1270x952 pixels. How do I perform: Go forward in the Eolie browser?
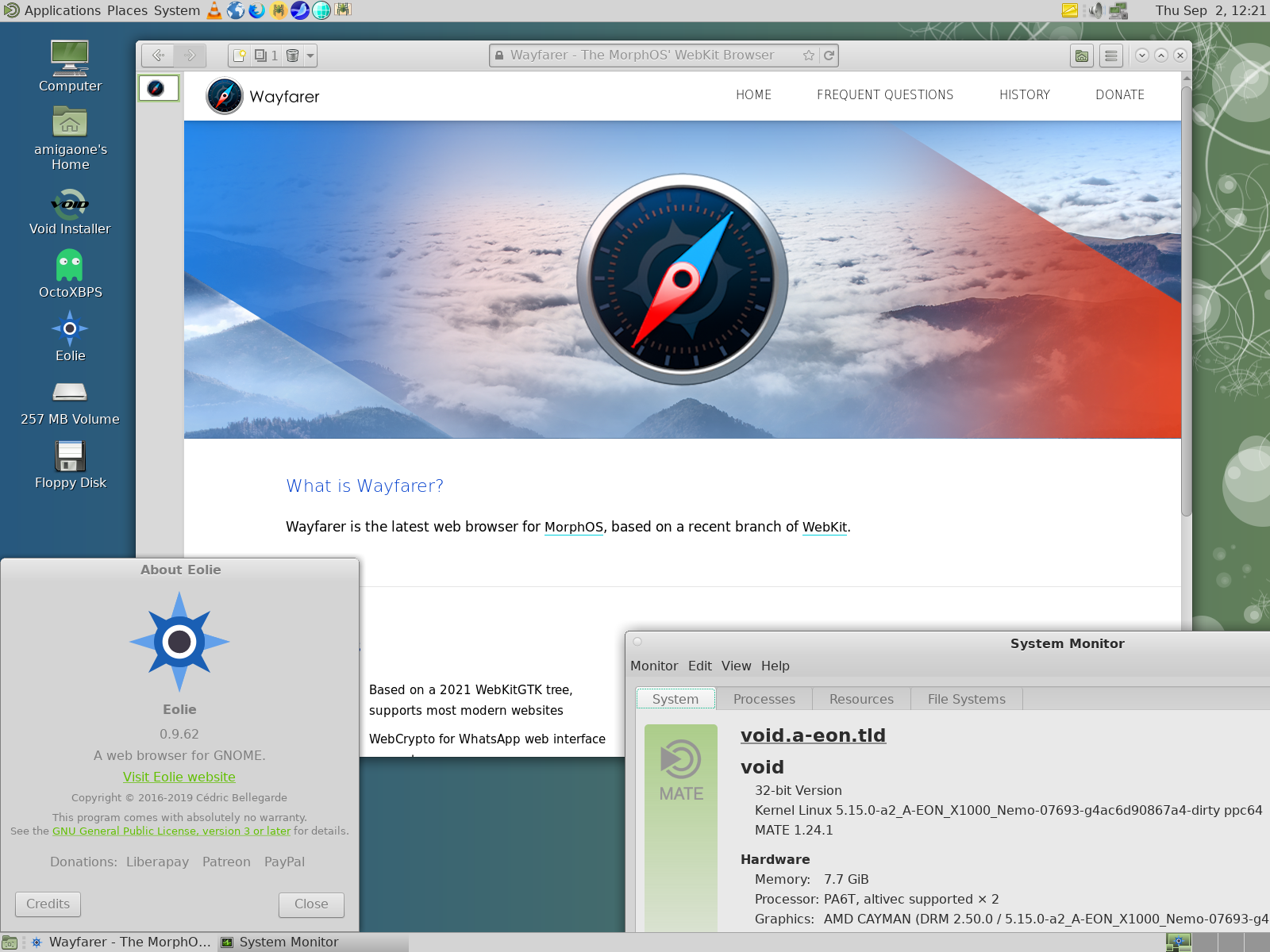pos(190,56)
